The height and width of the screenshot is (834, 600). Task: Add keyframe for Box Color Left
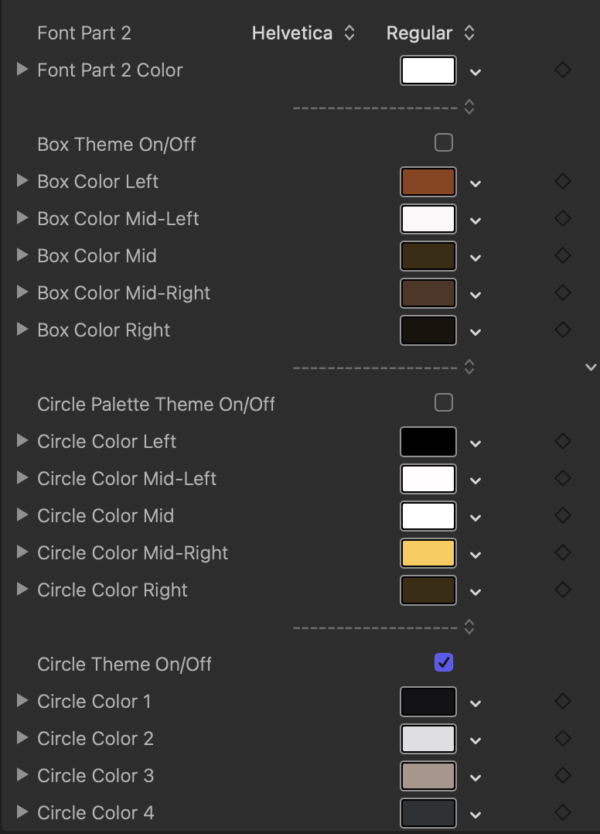(562, 182)
